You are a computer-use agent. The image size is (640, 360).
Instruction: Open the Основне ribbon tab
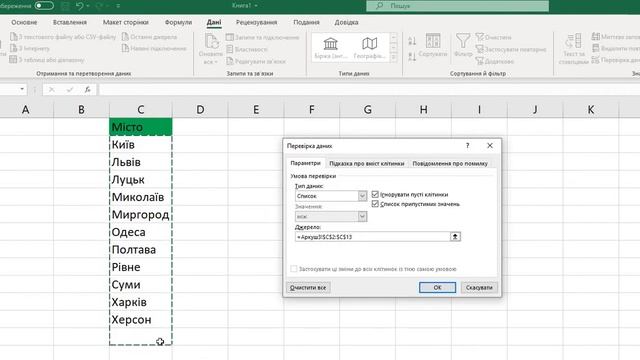(x=24, y=22)
